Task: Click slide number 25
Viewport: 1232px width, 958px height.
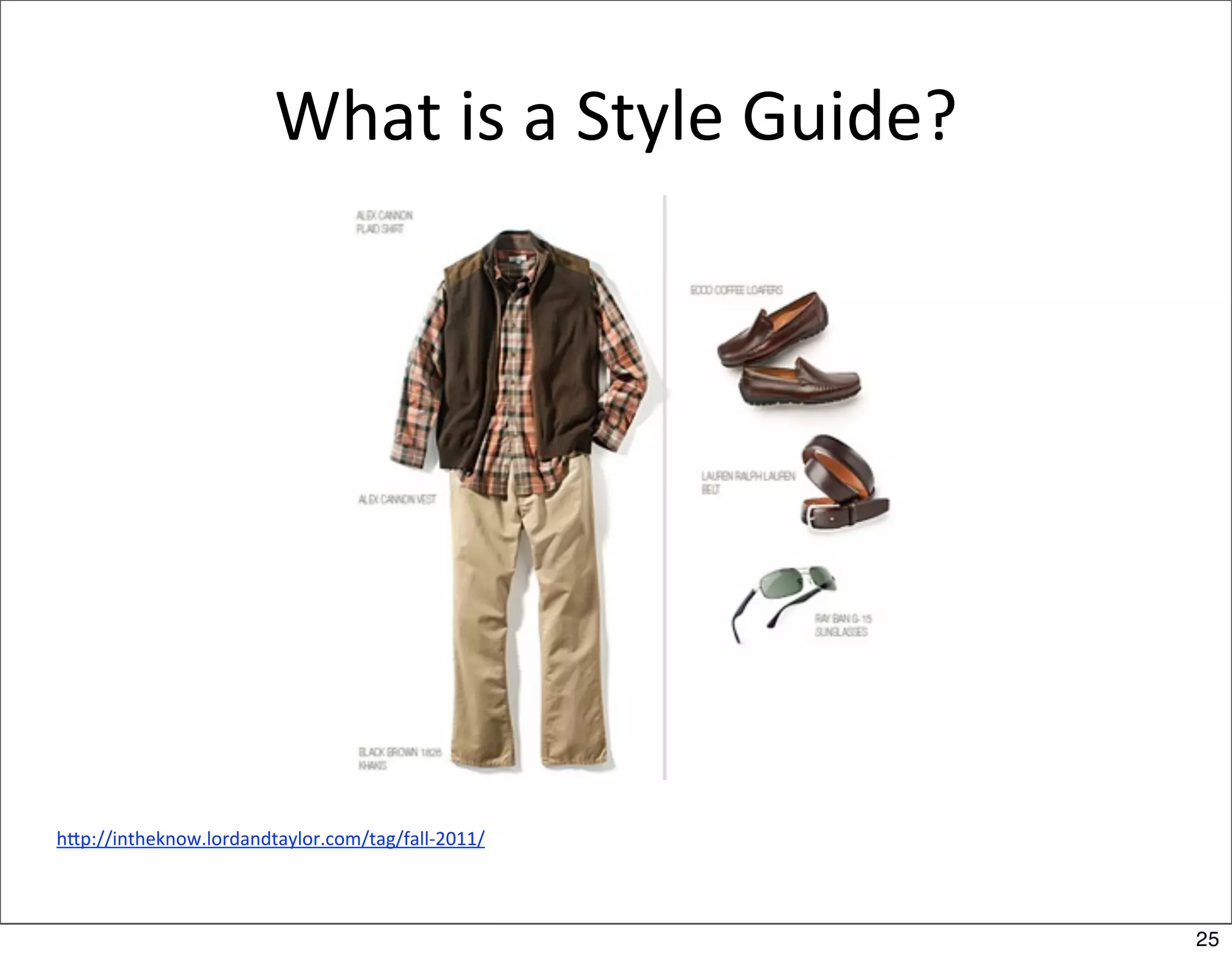Action: [x=1207, y=939]
